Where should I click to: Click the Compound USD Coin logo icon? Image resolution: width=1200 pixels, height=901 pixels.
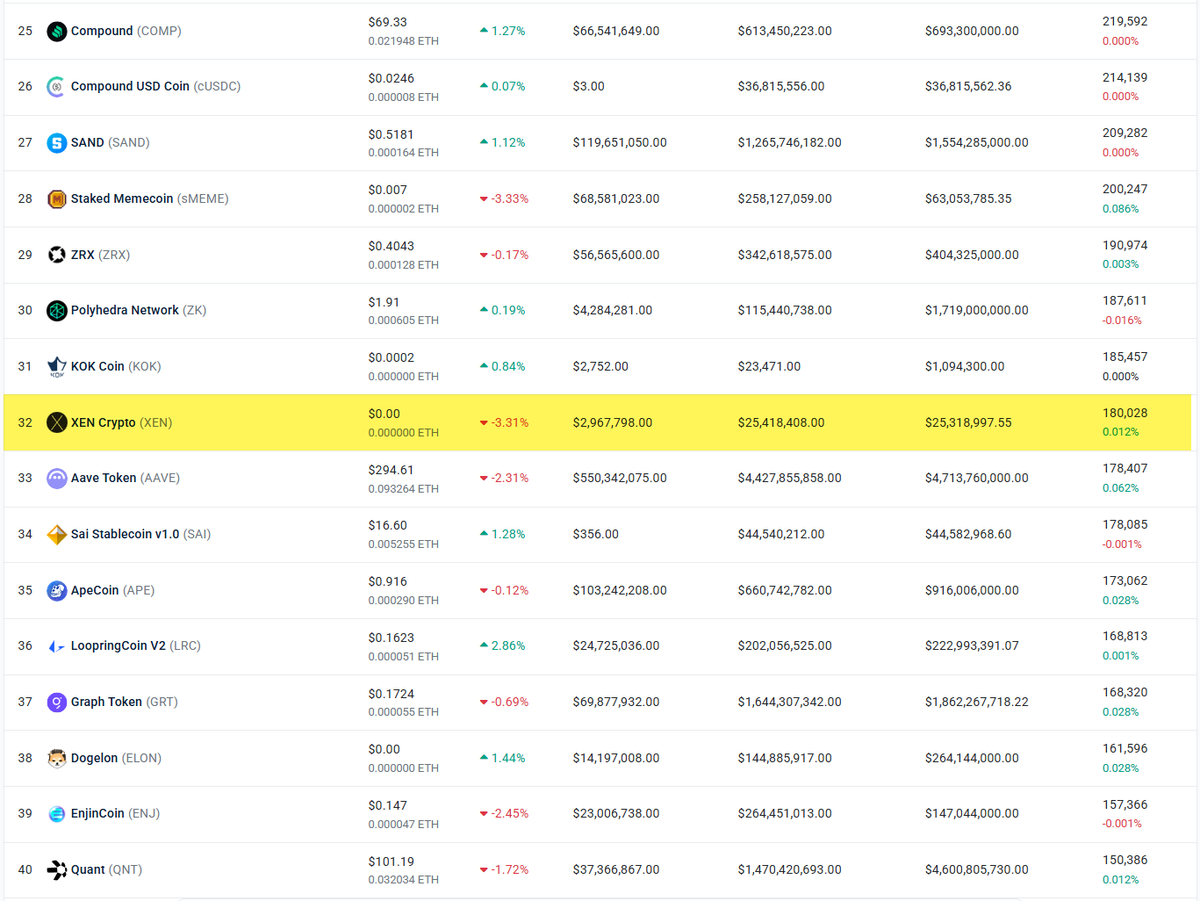(57, 86)
